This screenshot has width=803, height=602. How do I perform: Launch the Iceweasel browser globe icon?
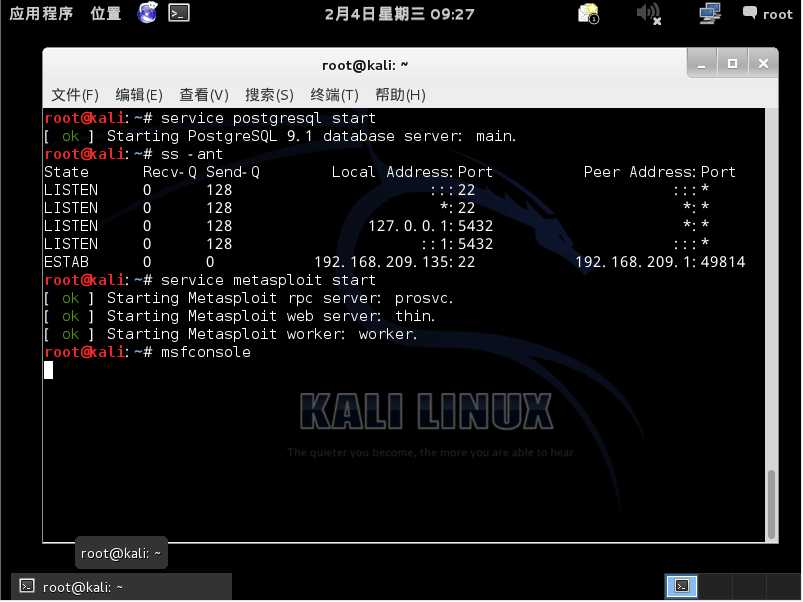pyautogui.click(x=147, y=13)
